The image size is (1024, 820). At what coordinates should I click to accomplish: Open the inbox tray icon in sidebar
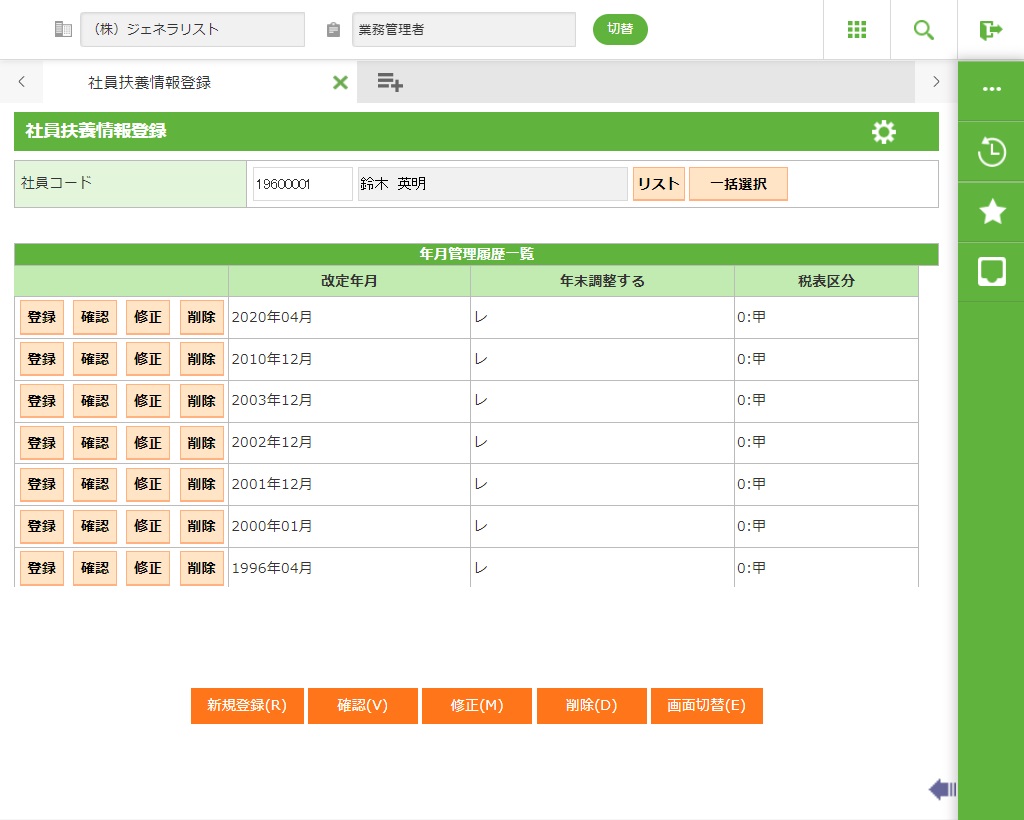[991, 271]
